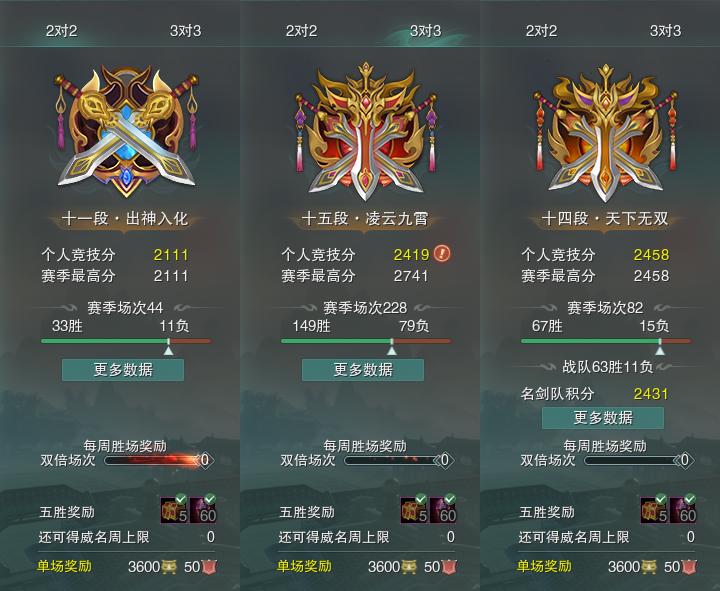
Task: Switch to 3对3 tab in middle panel
Action: pyautogui.click(x=425, y=31)
